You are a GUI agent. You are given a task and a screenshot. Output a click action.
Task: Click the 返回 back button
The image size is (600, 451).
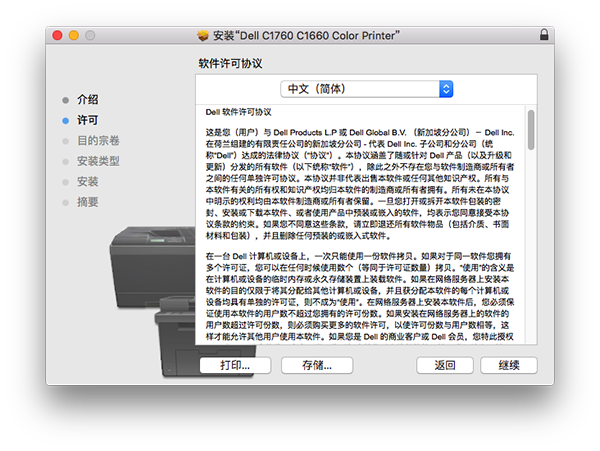(x=445, y=365)
